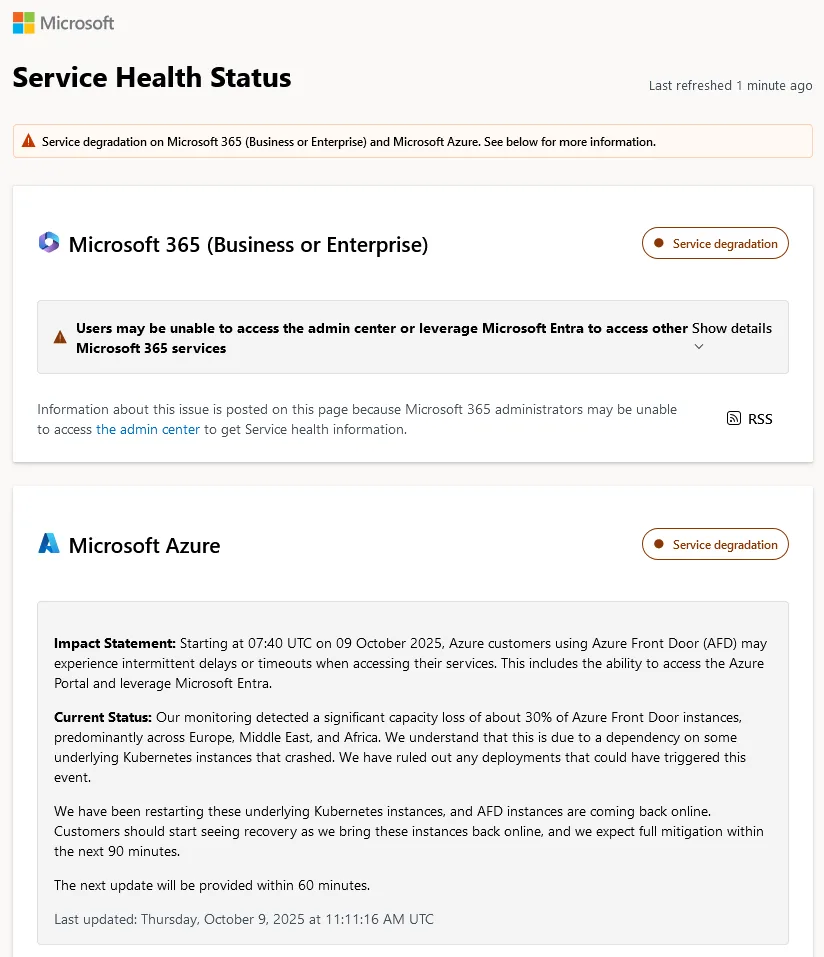Click the warning triangle beside the admin center advisory
This screenshot has width=824, height=957.
coord(60,336)
